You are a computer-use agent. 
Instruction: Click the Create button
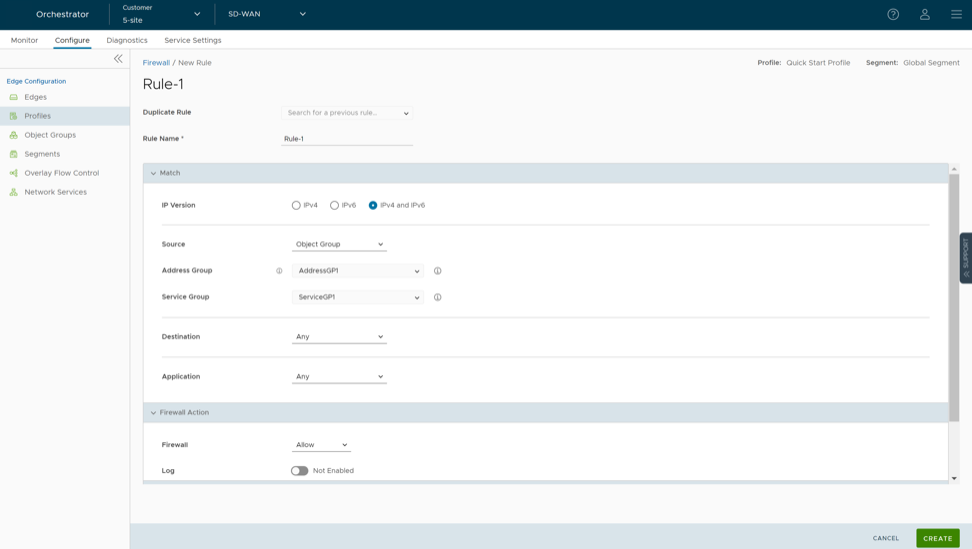click(937, 538)
